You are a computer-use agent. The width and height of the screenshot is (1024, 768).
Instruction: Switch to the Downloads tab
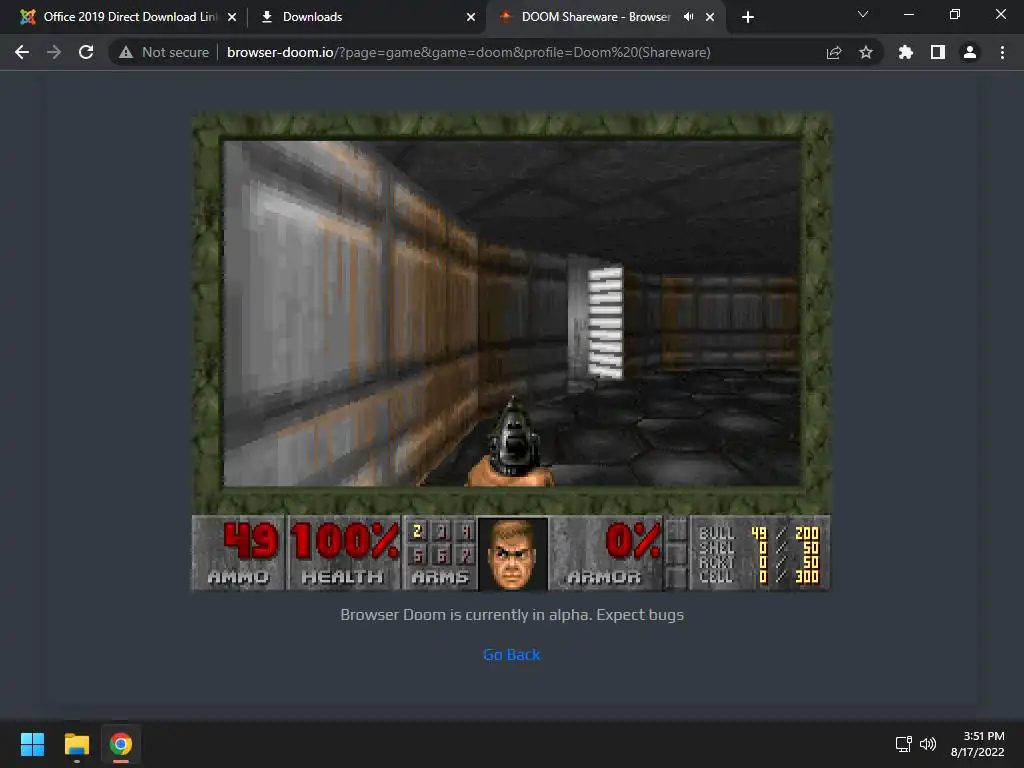368,17
